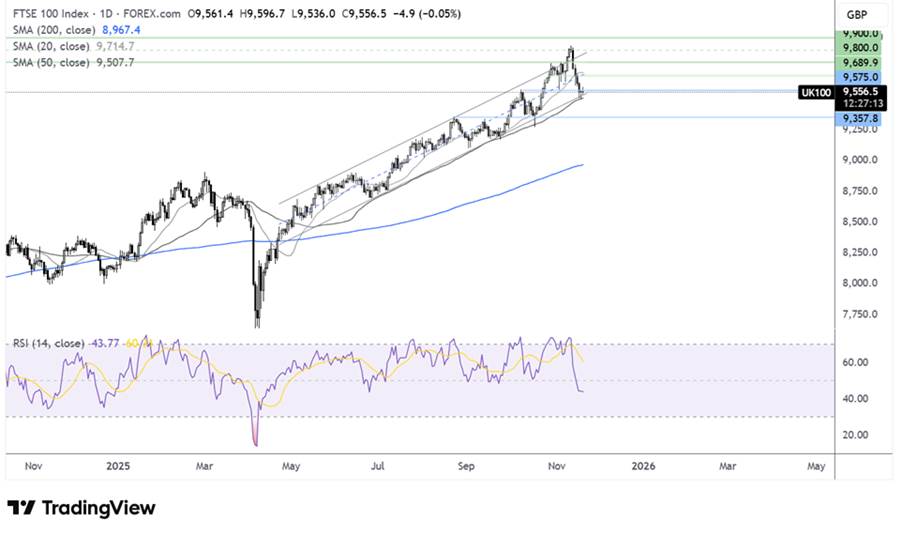Viewport: 902px width, 536px height.
Task: Click the Sep month on the time axis
Action: 468,466
